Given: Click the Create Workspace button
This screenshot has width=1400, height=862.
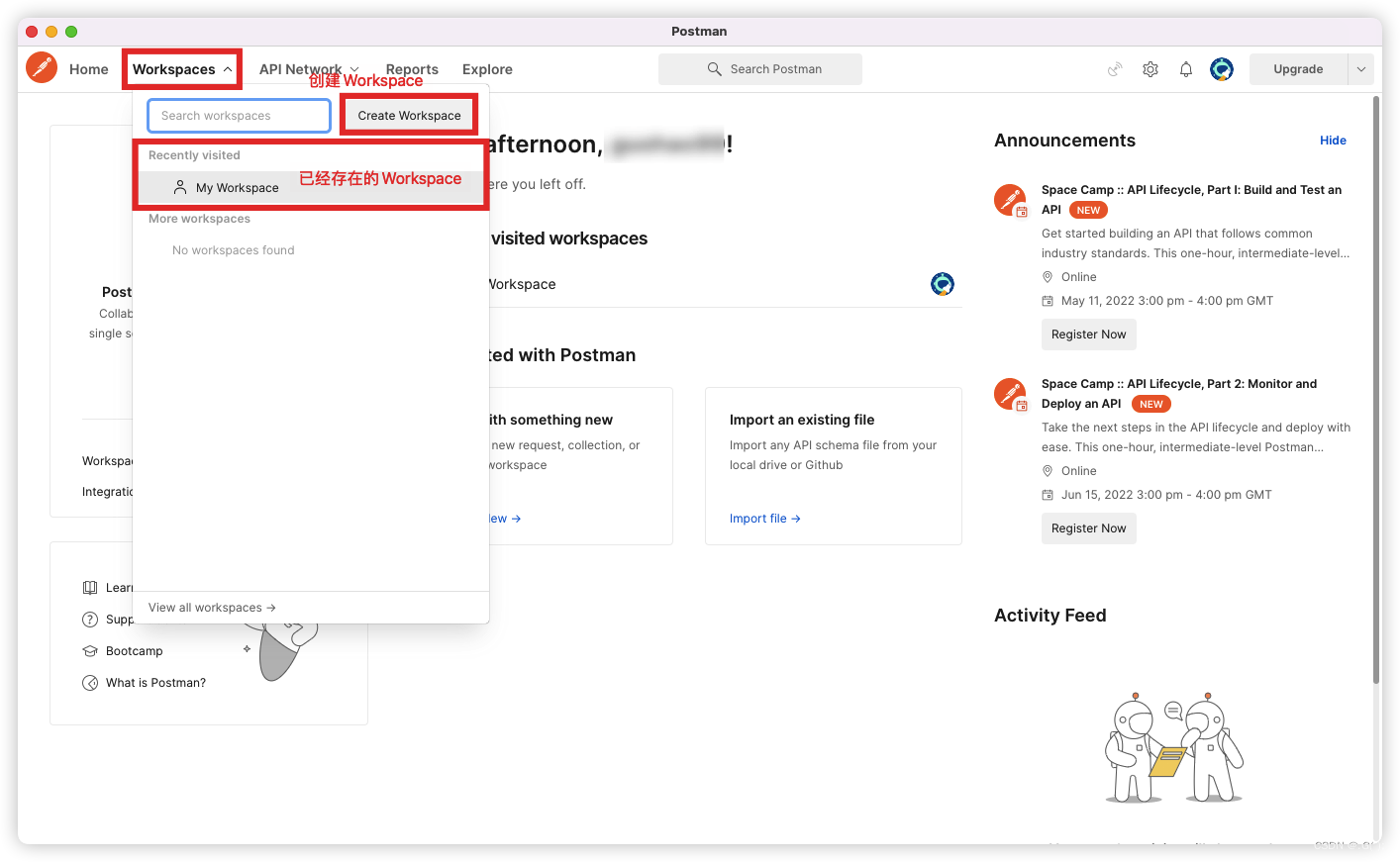Looking at the screenshot, I should (409, 115).
